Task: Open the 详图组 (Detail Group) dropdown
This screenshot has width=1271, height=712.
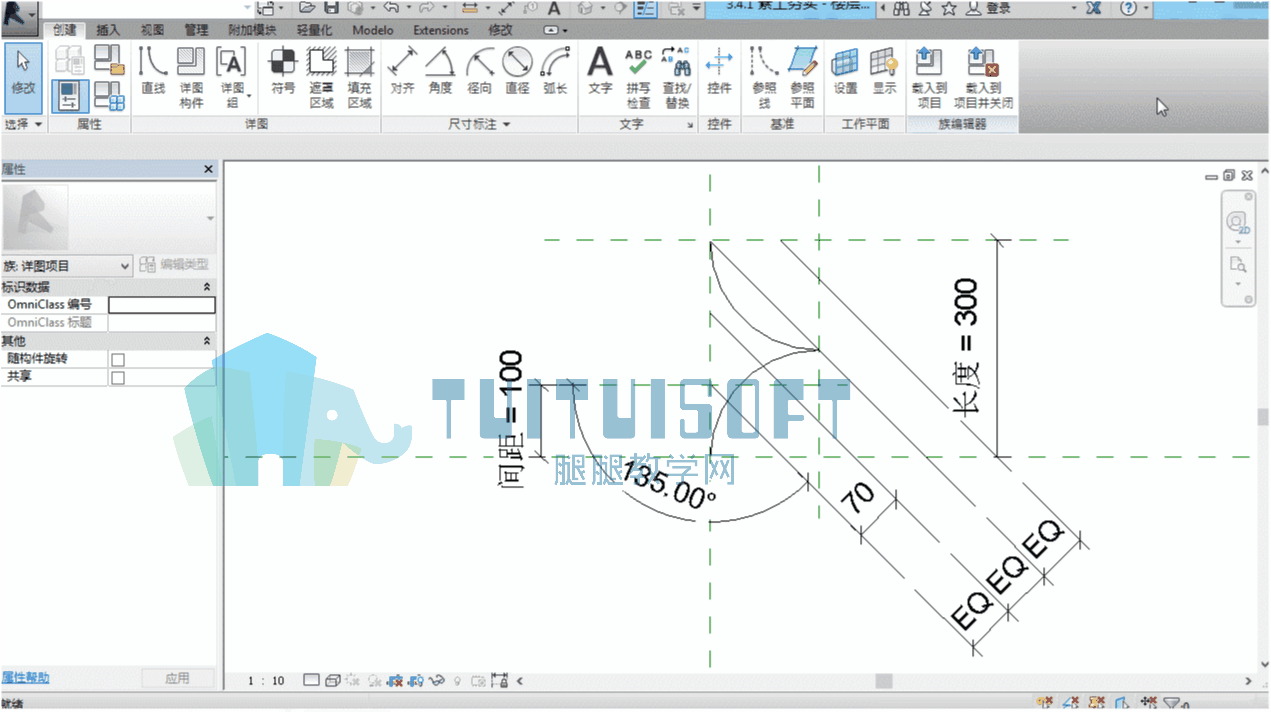Action: coord(232,77)
